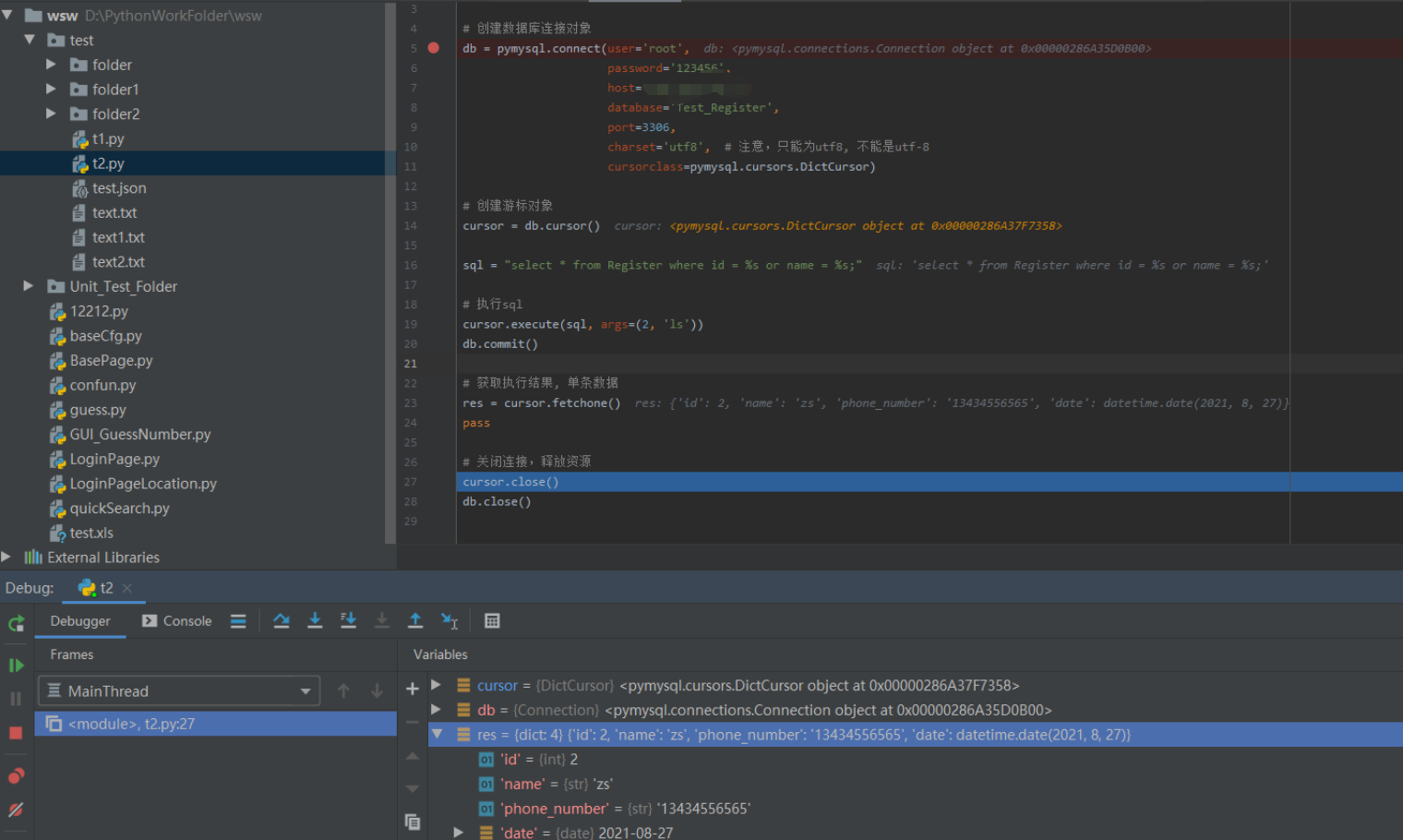The image size is (1403, 840).
Task: Move watch up in Variables panel
Action: pyautogui.click(x=413, y=756)
